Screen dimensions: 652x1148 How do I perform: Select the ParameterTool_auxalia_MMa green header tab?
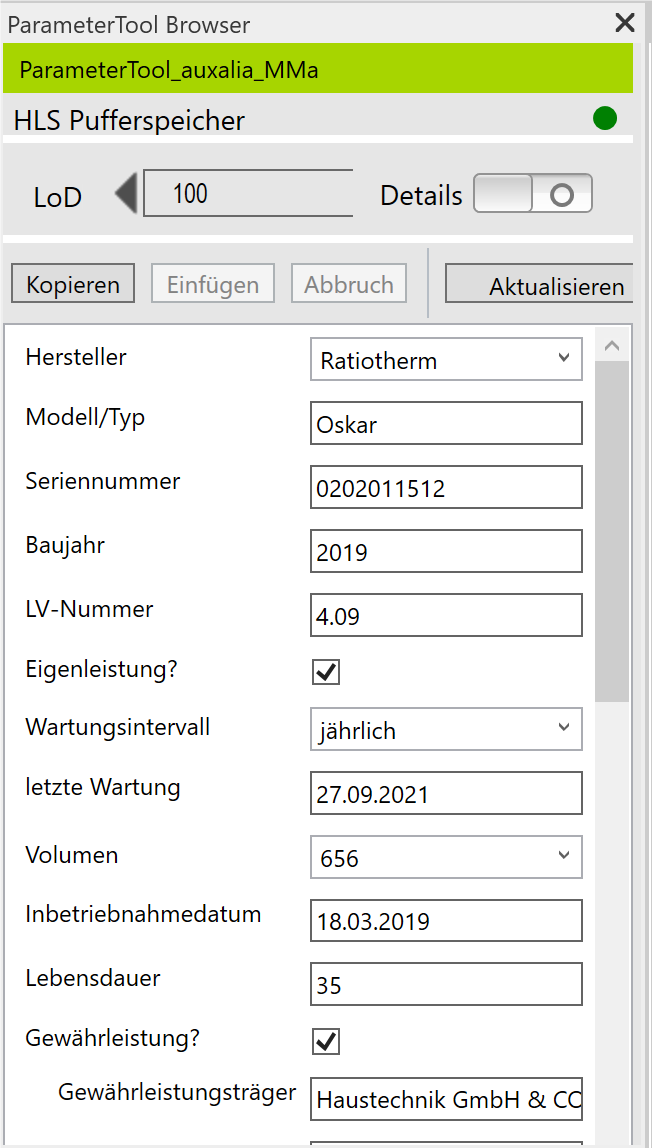pyautogui.click(x=318, y=70)
